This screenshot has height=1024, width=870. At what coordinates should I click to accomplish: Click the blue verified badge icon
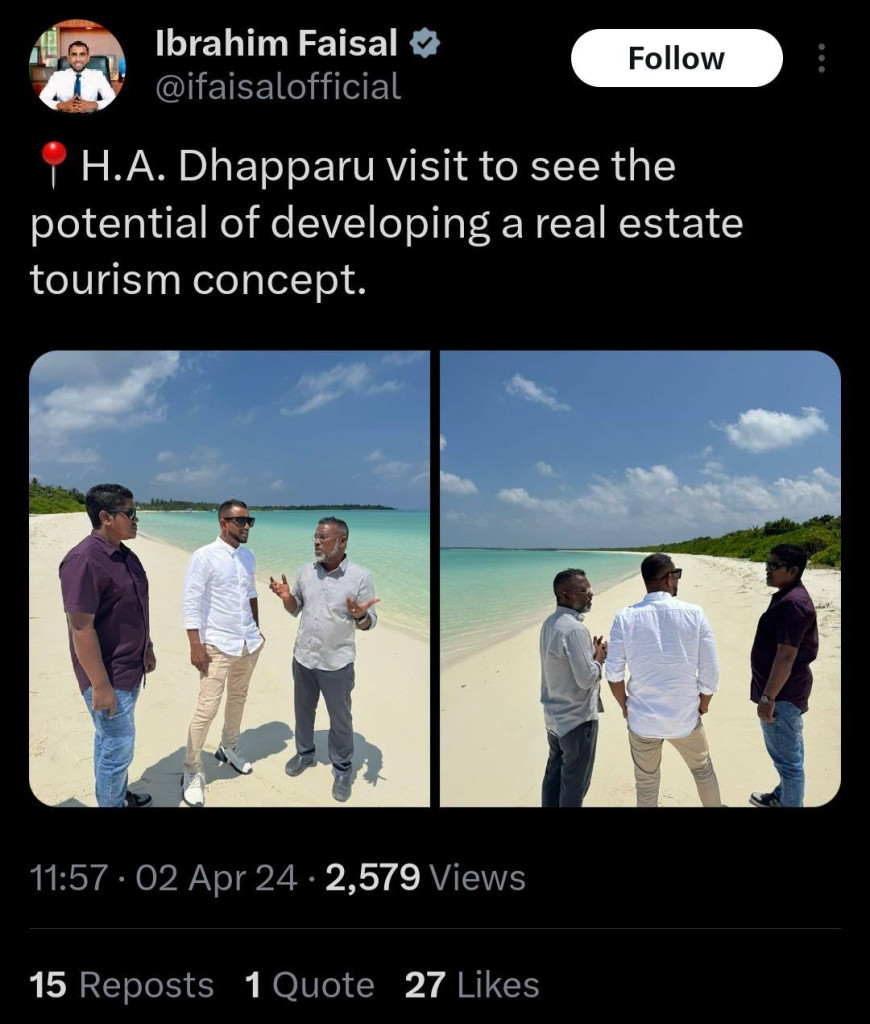click(x=425, y=44)
